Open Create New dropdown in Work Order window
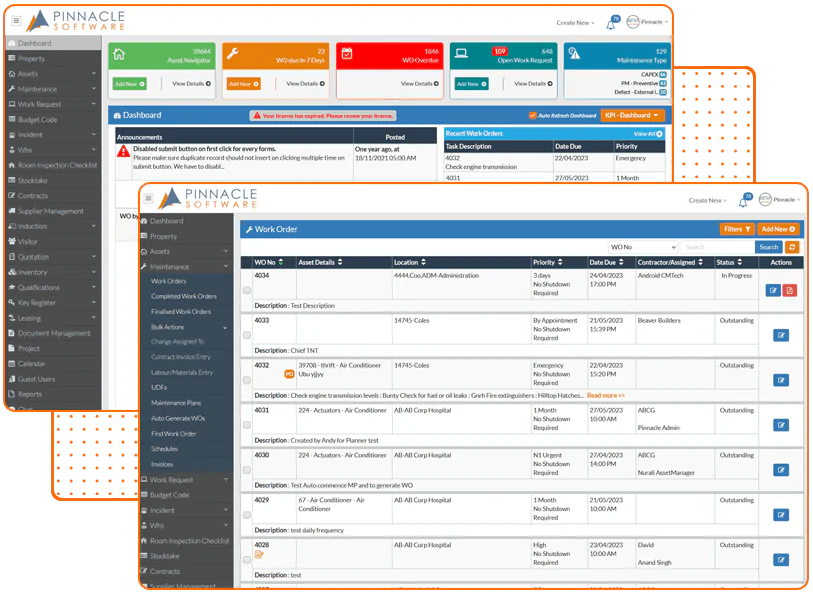813x592 pixels. [707, 201]
